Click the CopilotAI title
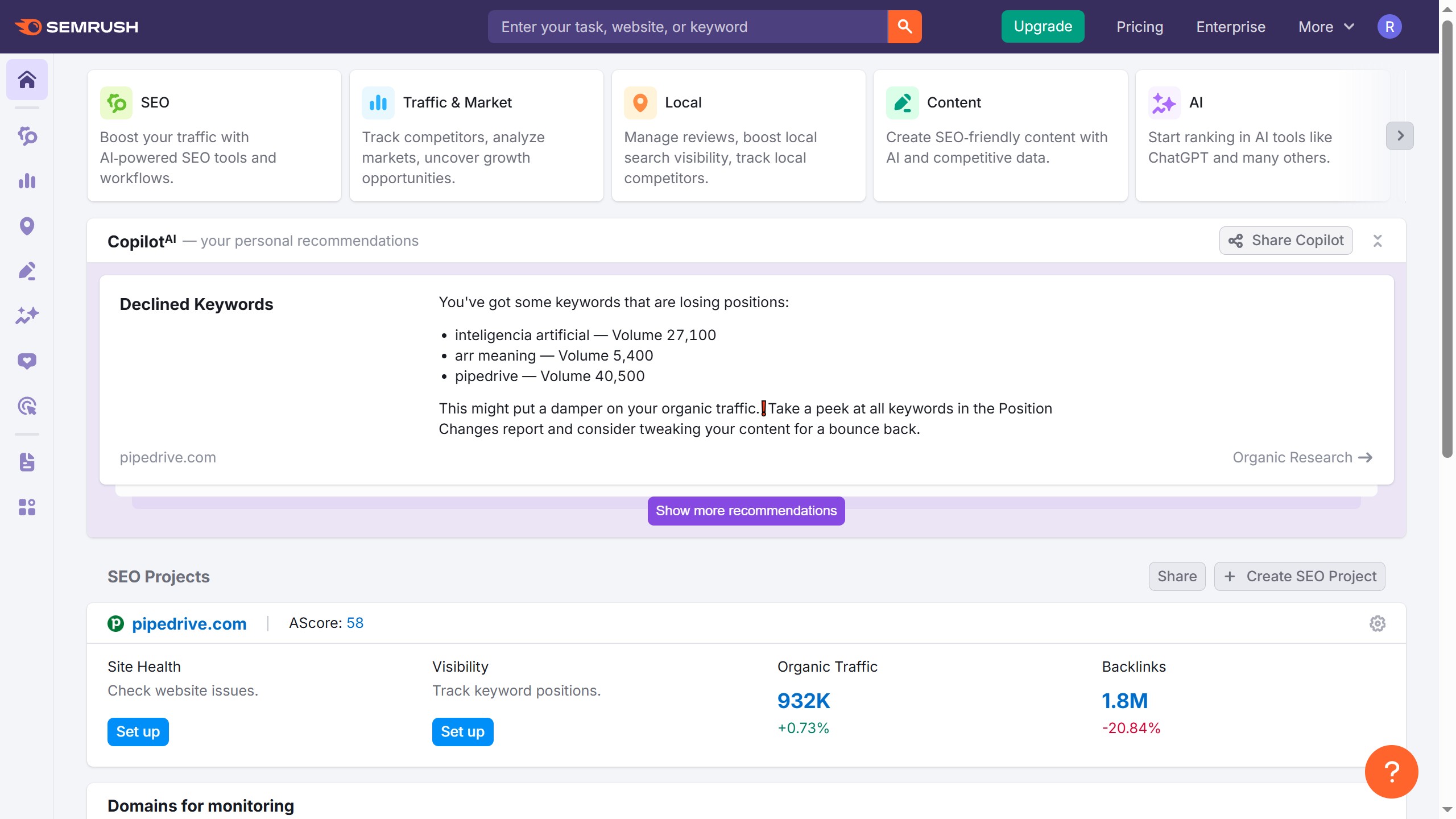Viewport: 1456px width, 819px height. coord(142,241)
